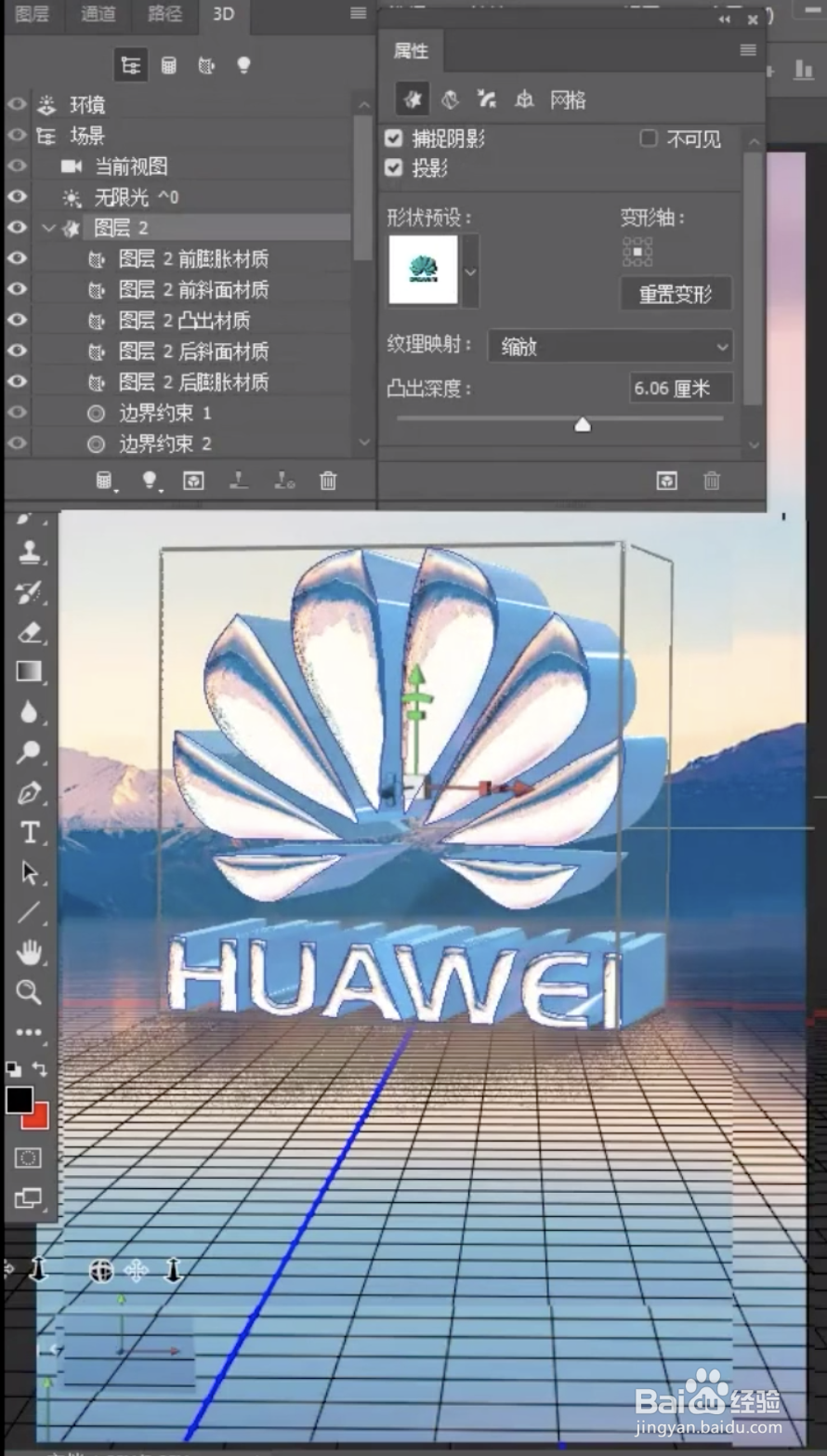Filter 3D panel by whole scene
This screenshot has width=827, height=1456.
(x=131, y=65)
